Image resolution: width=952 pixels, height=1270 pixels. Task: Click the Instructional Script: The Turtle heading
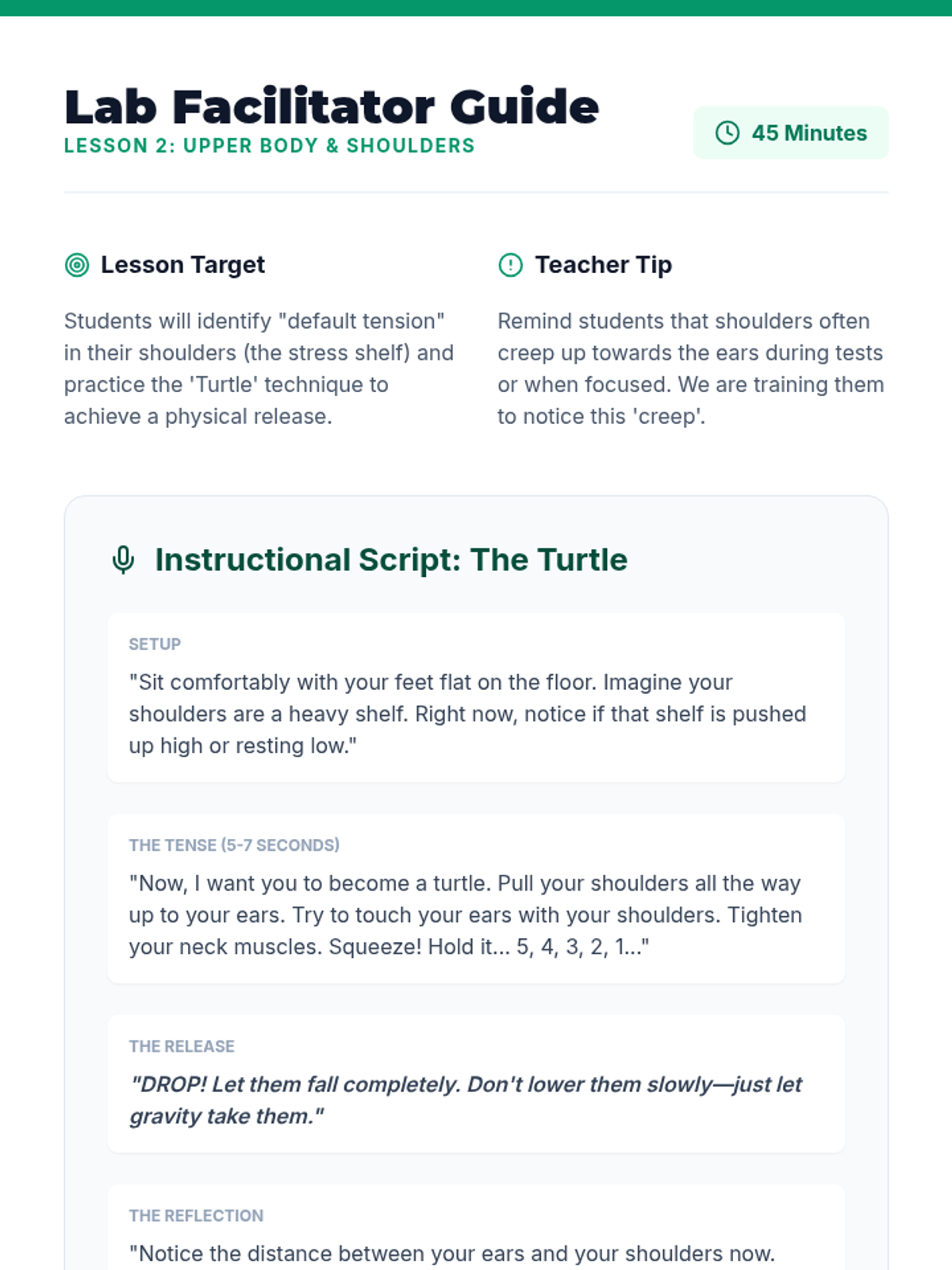tap(391, 560)
